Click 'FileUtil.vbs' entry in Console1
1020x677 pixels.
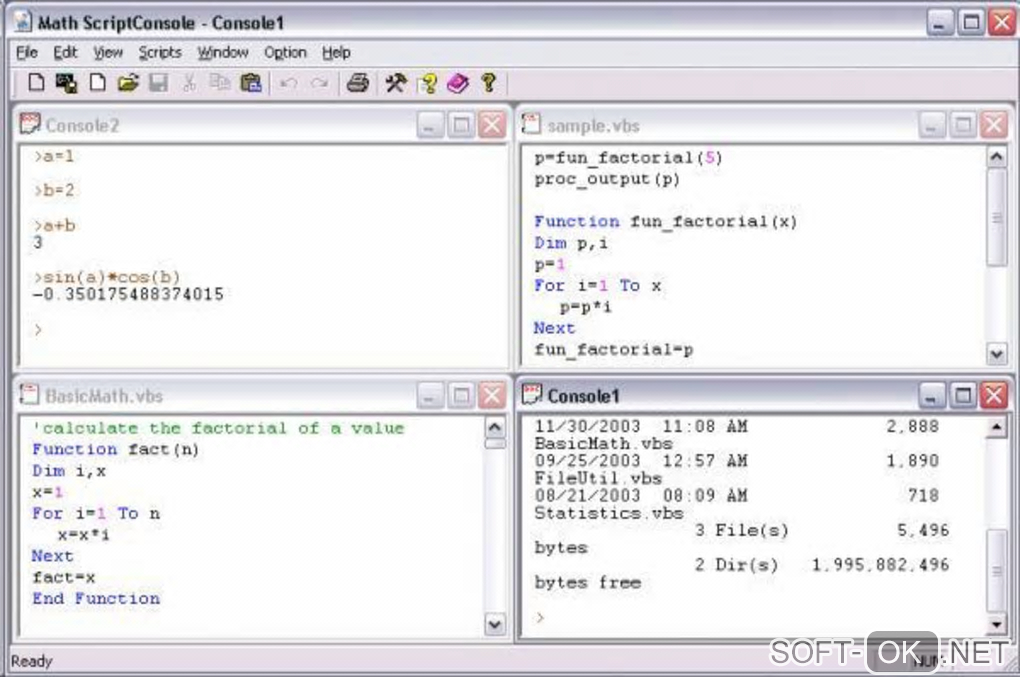point(598,478)
